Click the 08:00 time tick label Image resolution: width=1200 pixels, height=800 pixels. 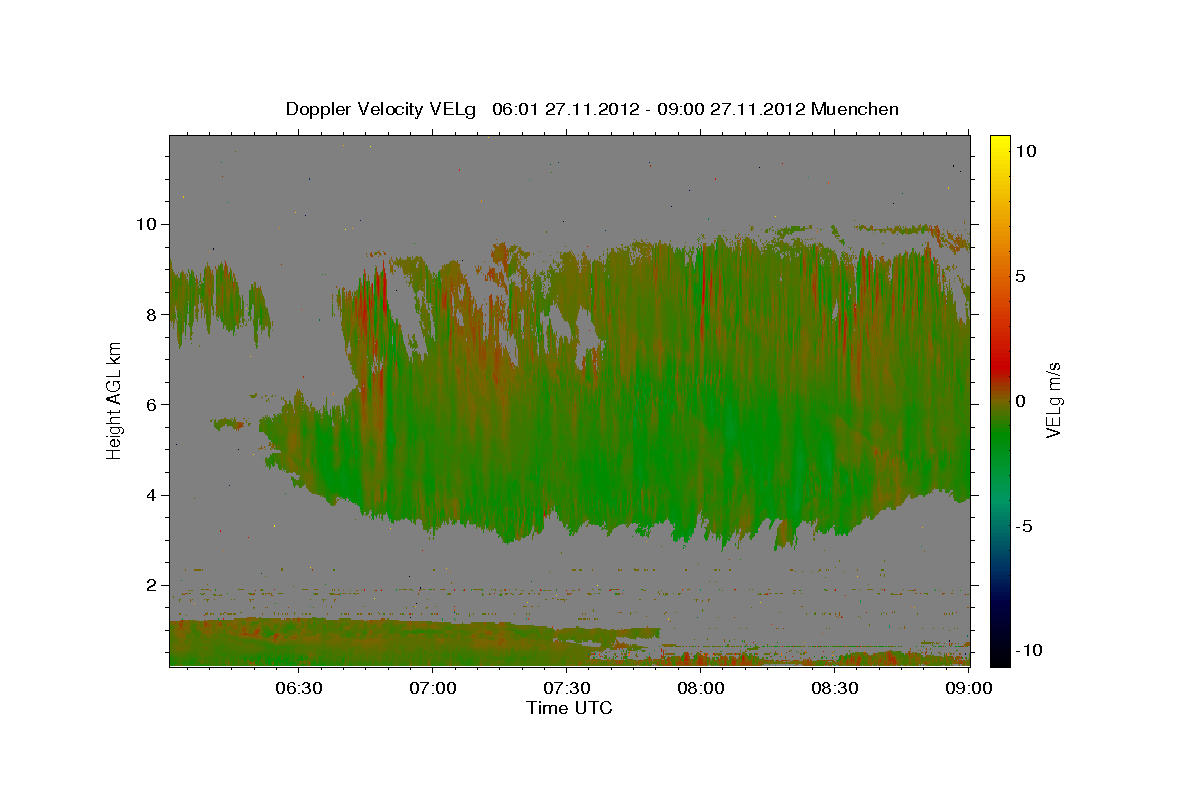pyautogui.click(x=701, y=688)
